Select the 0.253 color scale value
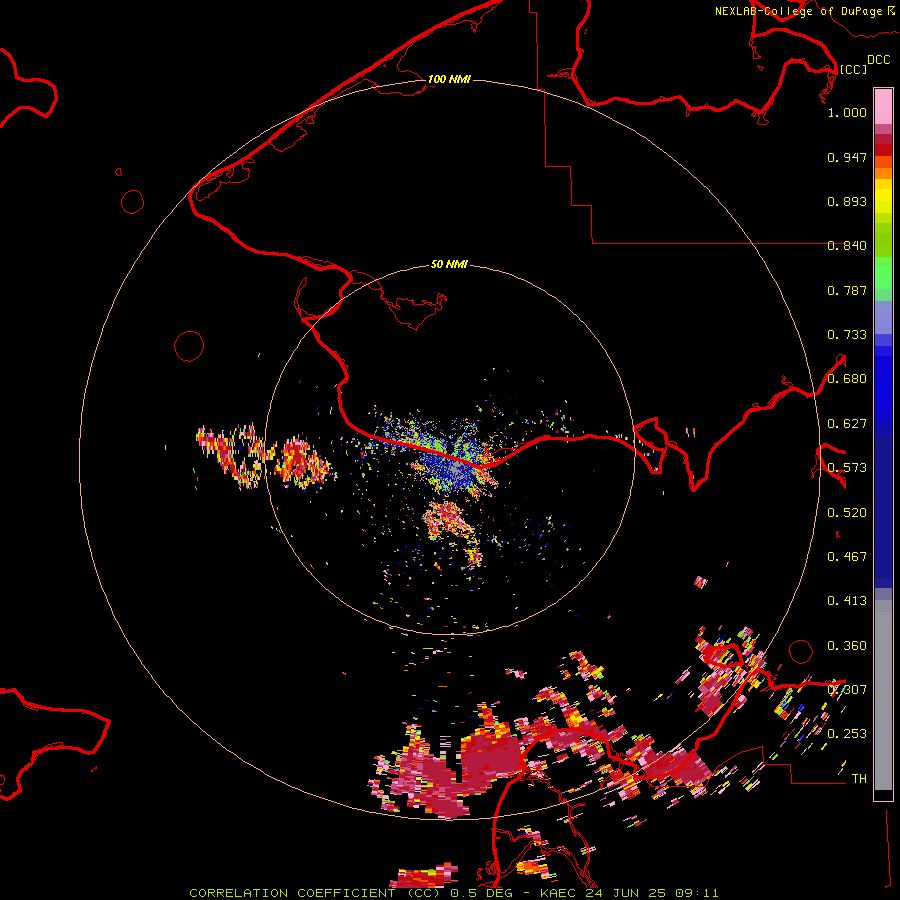This screenshot has width=900, height=900. coord(847,734)
